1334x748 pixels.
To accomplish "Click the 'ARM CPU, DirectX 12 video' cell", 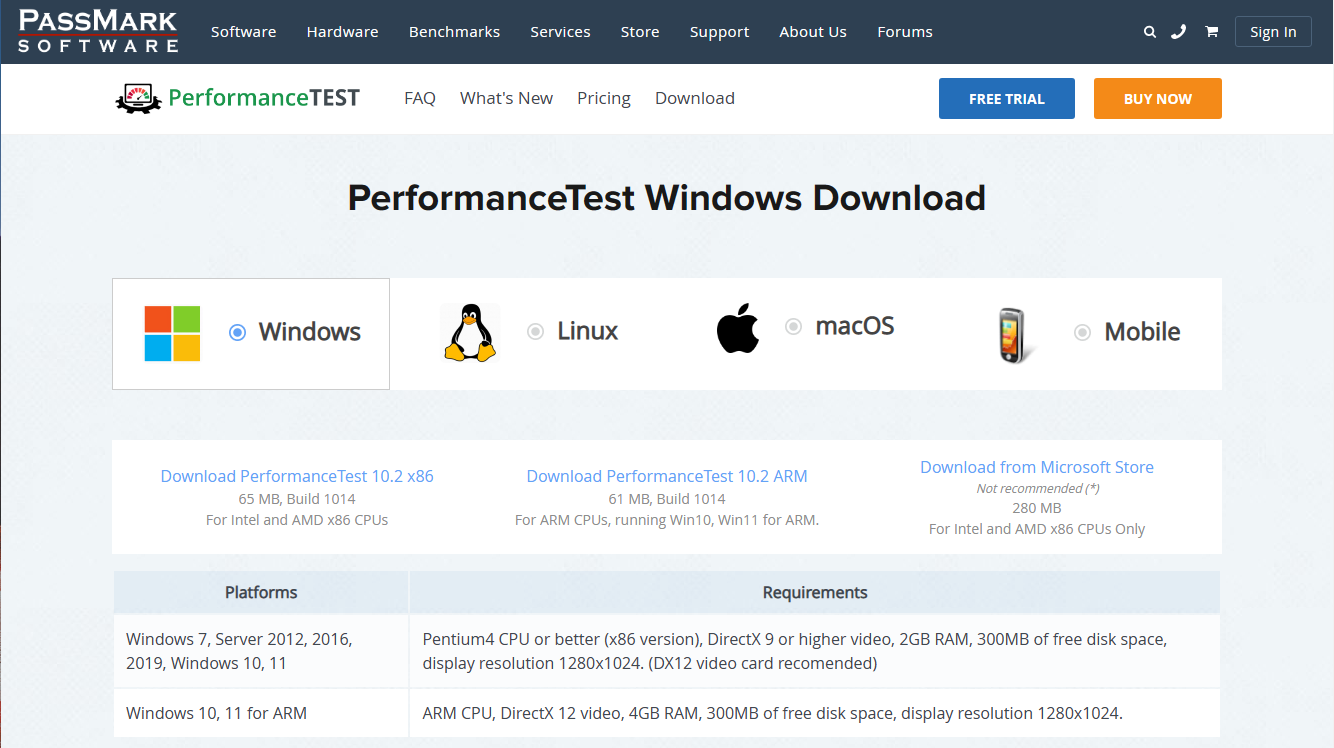I will pyautogui.click(x=815, y=713).
